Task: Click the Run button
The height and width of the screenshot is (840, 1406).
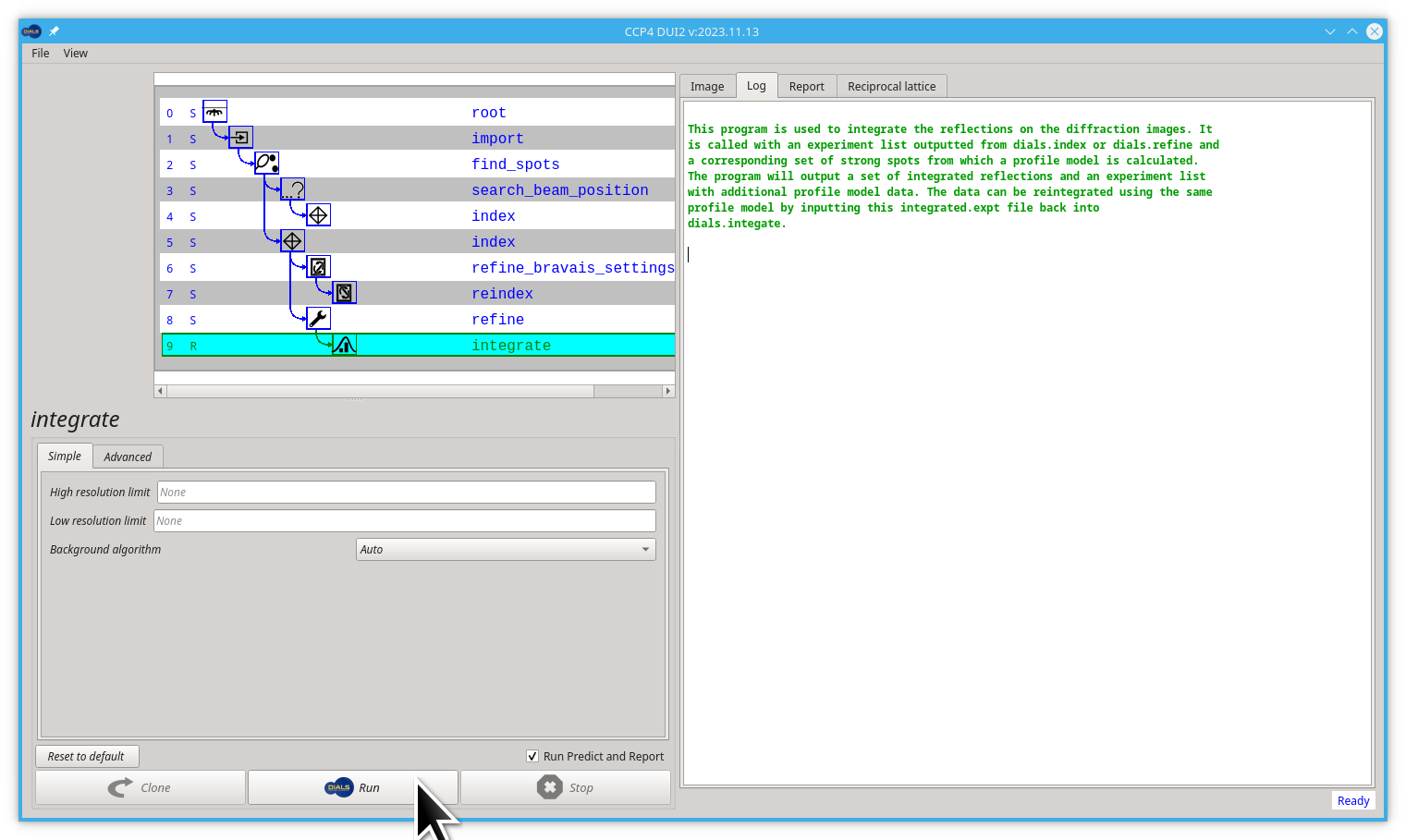Action: tap(353, 787)
